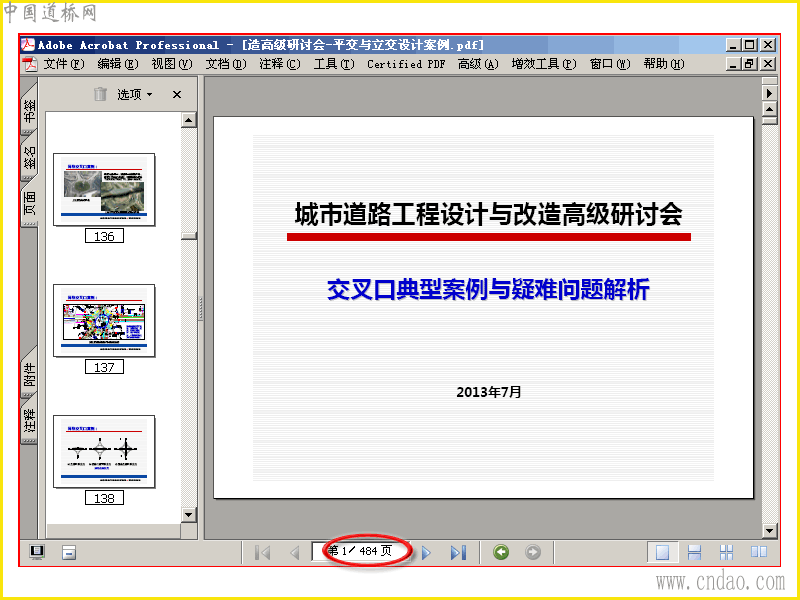Viewport: 800px width, 600px height.
Task: Jump to last page button
Action: pos(458,552)
